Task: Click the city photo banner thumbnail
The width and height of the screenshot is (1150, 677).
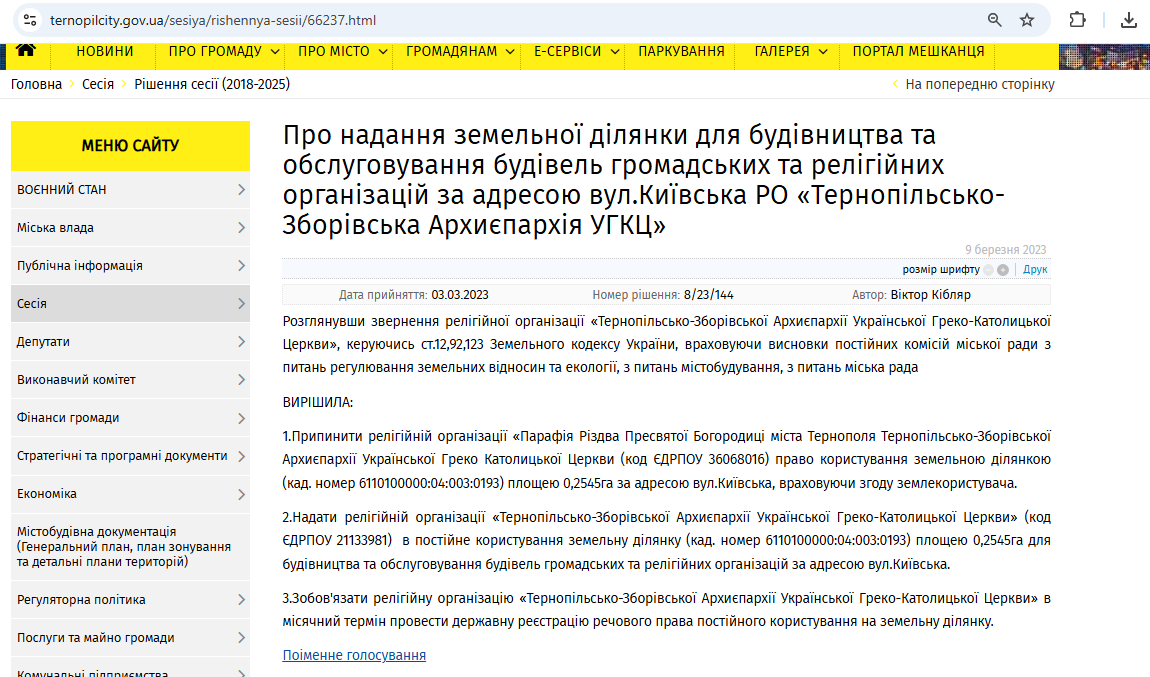Action: (x=1104, y=56)
